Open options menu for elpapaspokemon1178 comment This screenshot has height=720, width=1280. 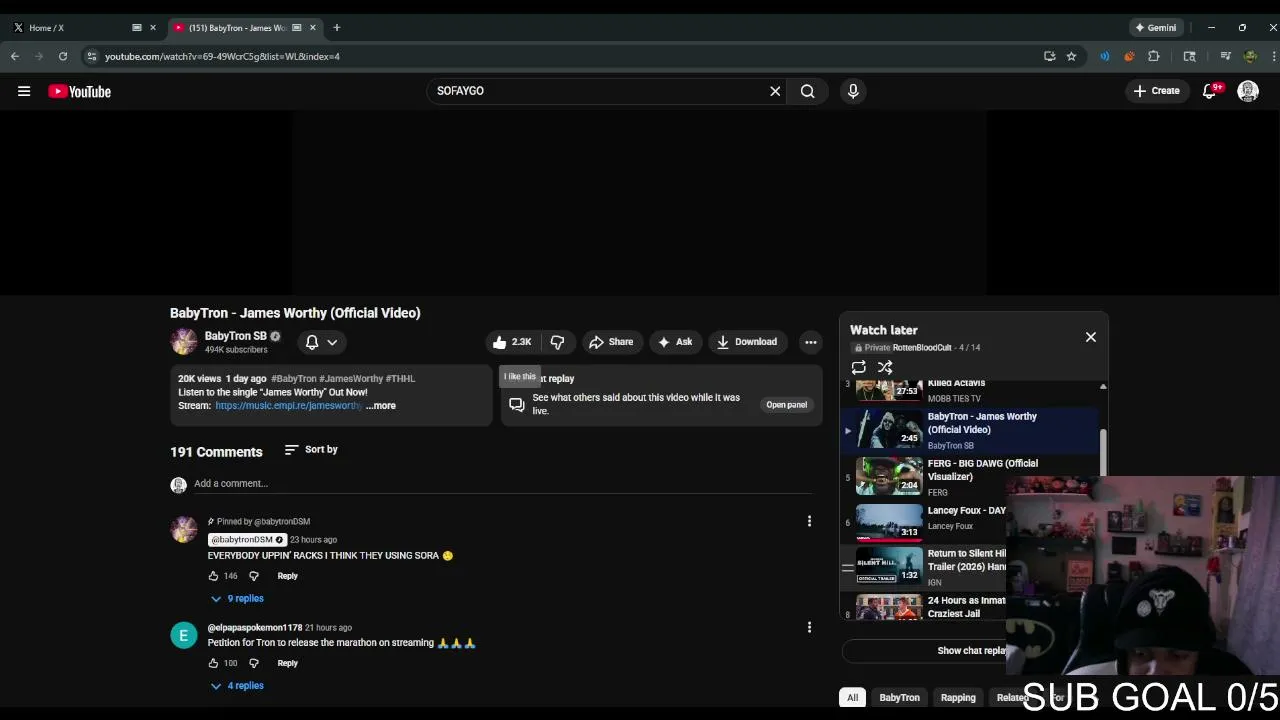pos(809,628)
